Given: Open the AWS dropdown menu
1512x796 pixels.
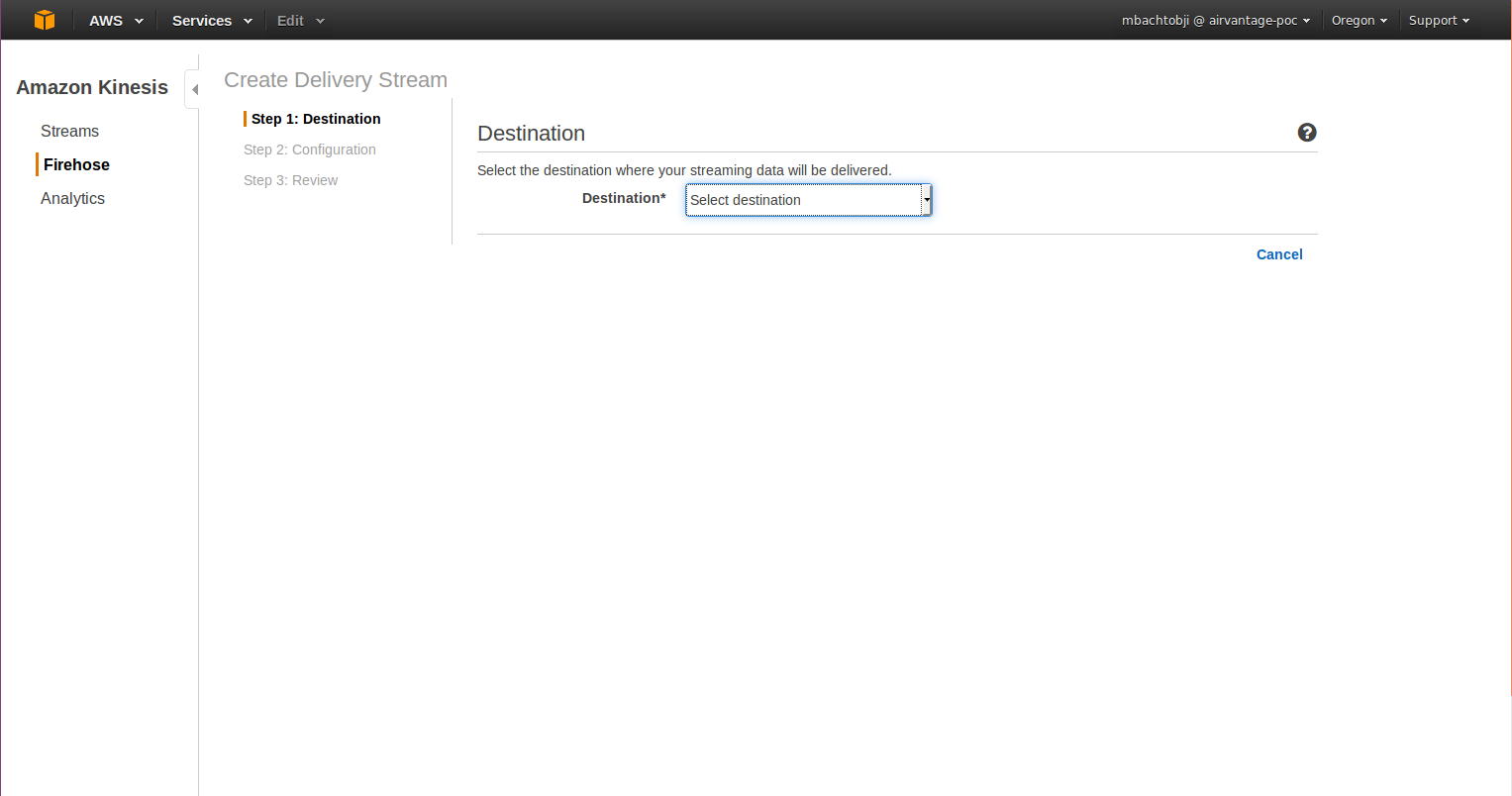Looking at the screenshot, I should [116, 20].
